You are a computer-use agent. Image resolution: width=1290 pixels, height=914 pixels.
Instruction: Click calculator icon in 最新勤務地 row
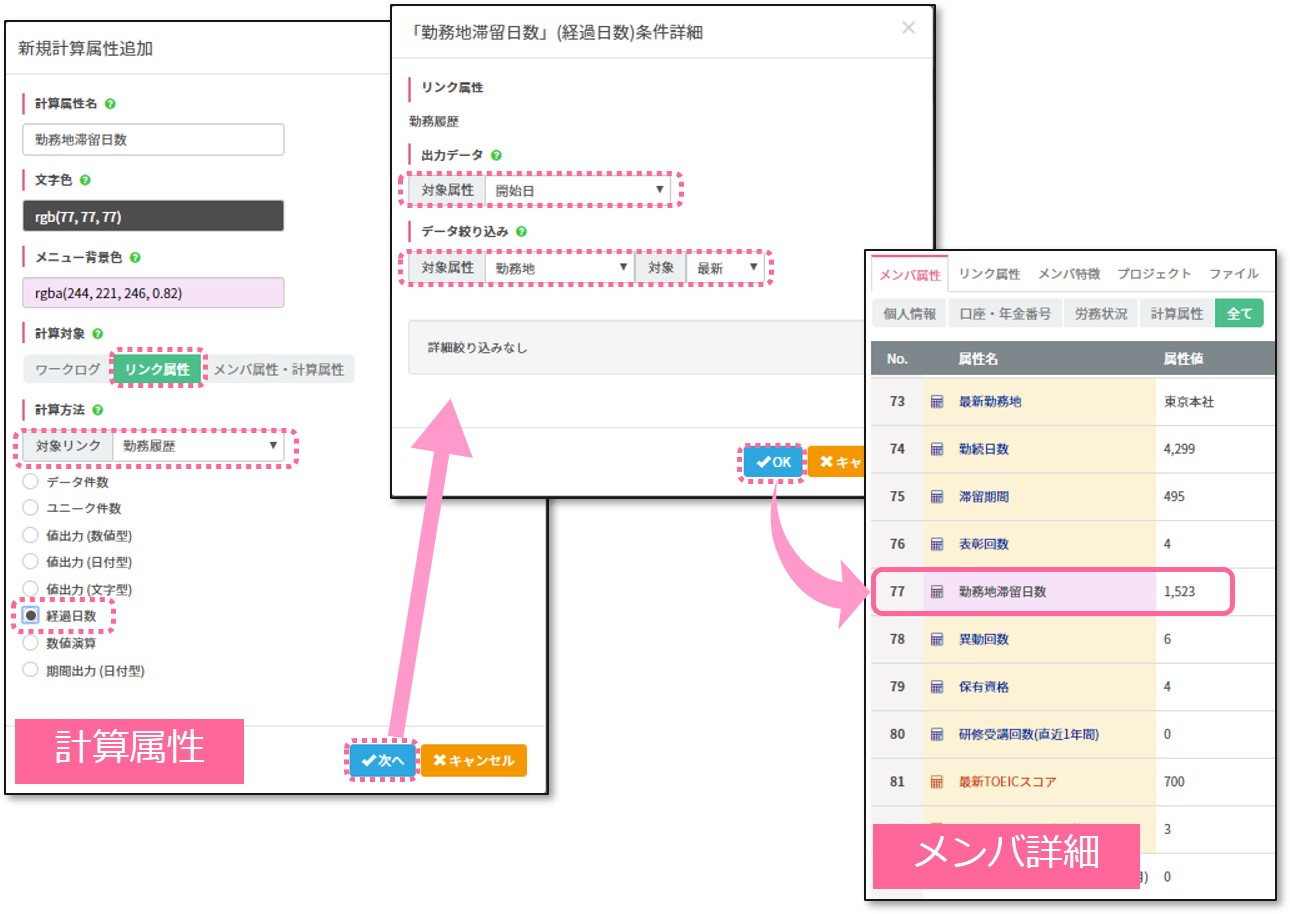click(x=937, y=402)
